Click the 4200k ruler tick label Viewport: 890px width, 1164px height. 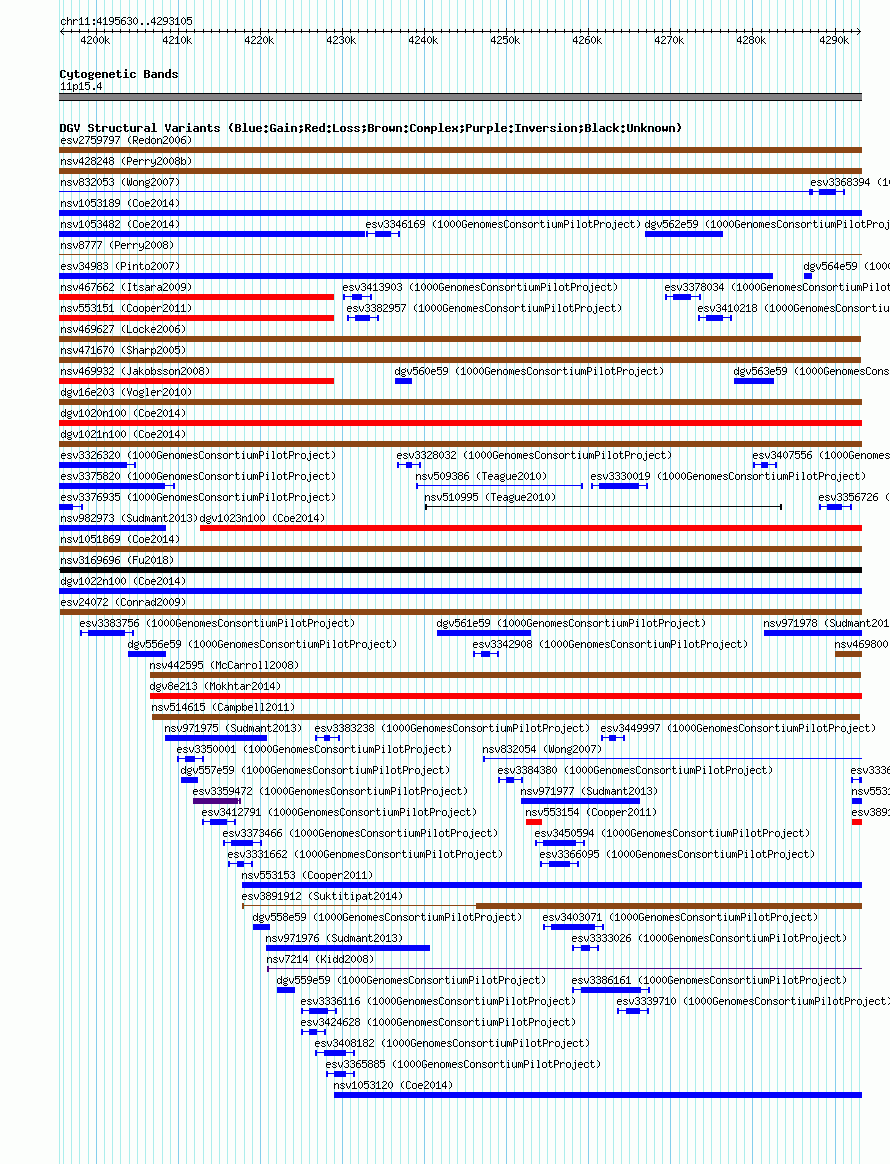pyautogui.click(x=95, y=40)
